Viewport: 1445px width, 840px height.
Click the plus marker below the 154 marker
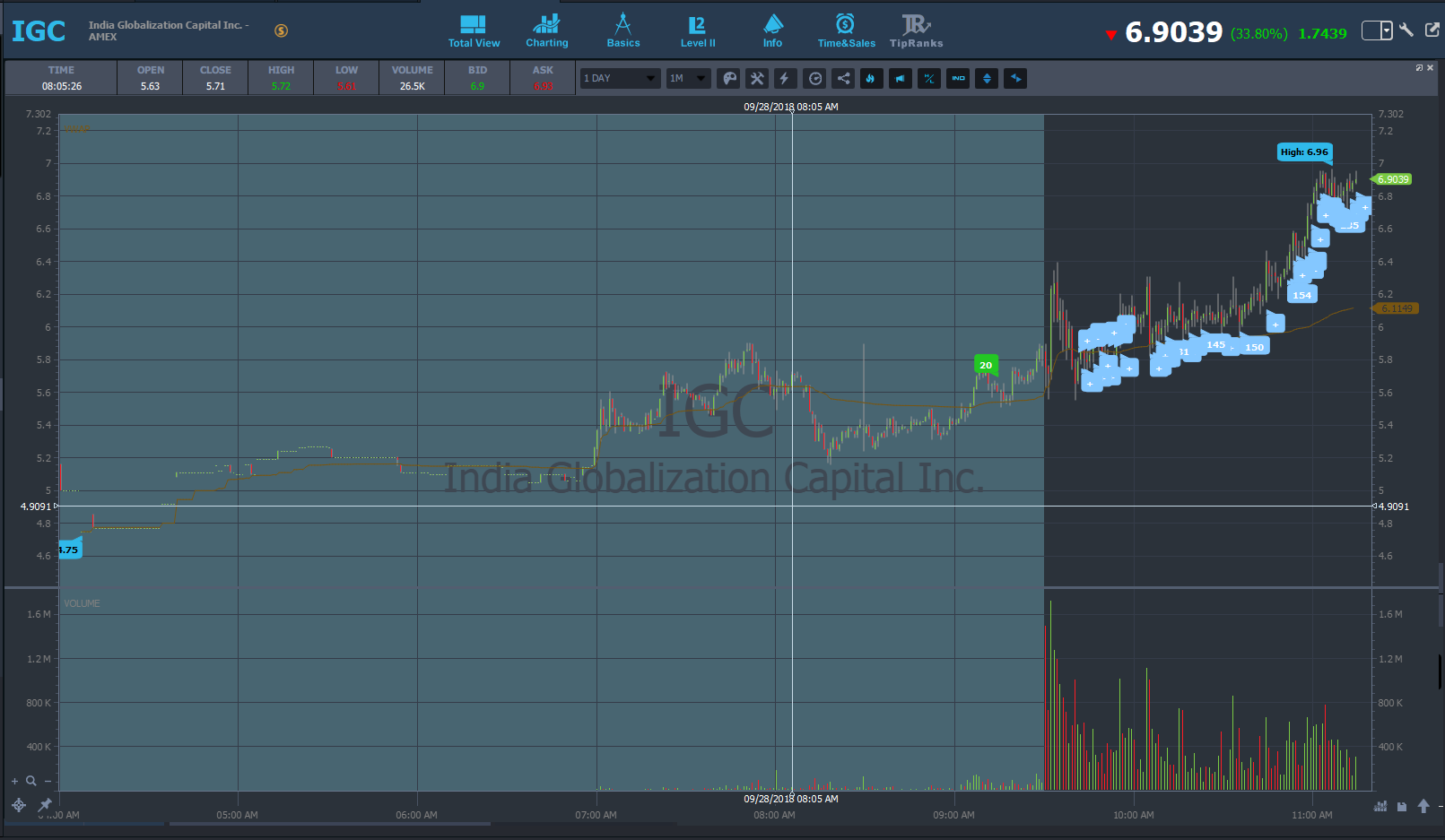coord(1275,324)
